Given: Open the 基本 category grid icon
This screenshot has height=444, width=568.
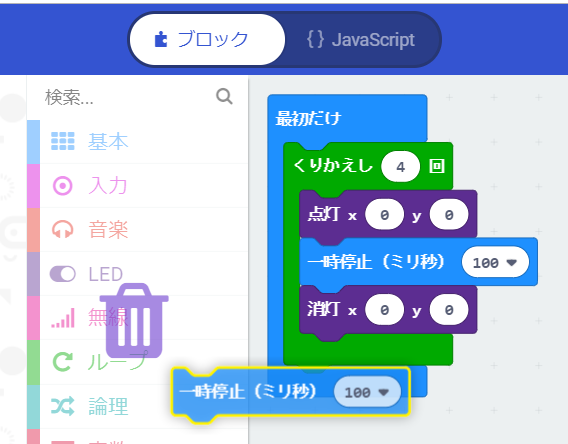Looking at the screenshot, I should coord(63,141).
